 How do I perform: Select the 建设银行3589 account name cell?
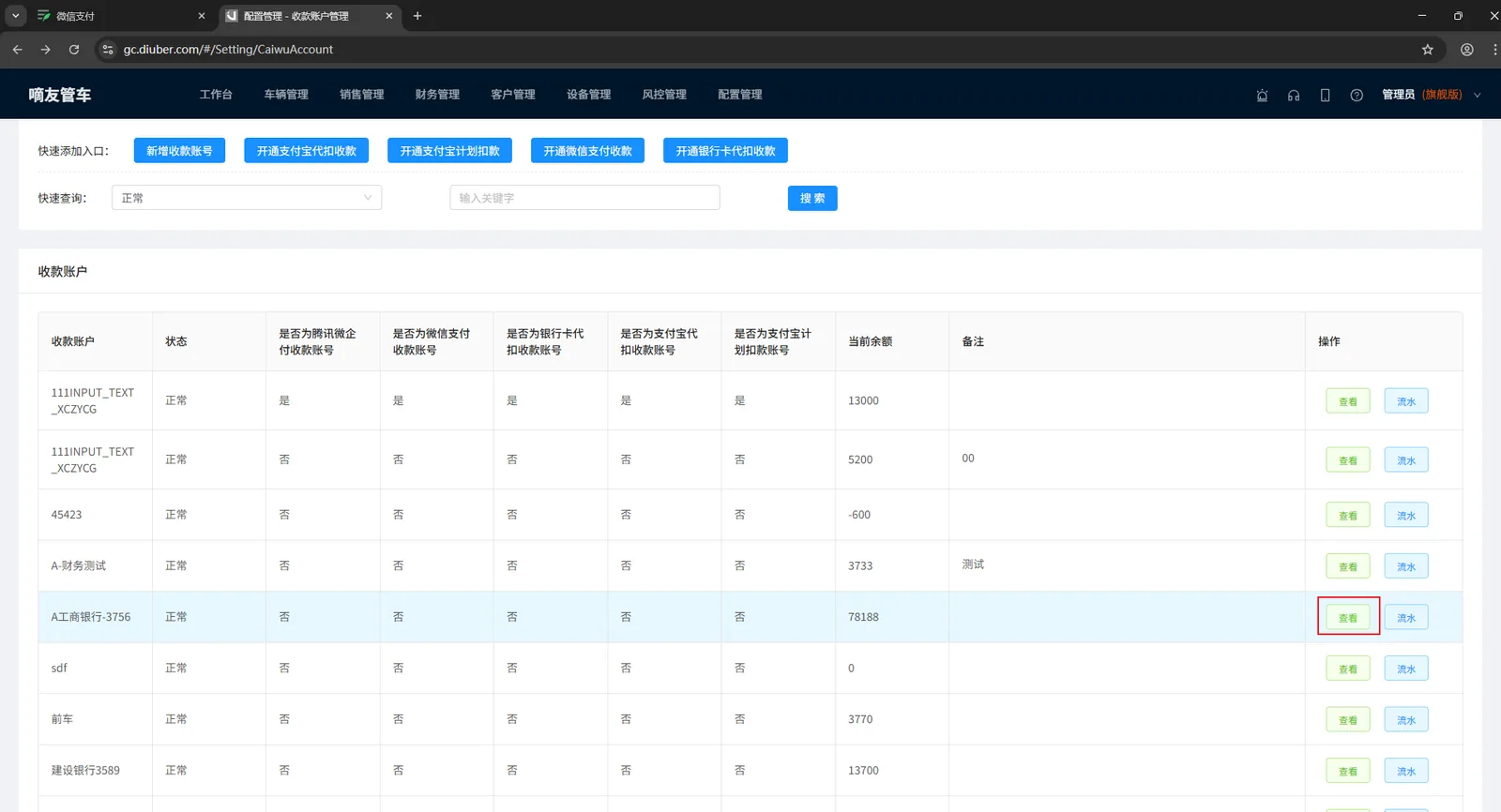tap(95, 771)
